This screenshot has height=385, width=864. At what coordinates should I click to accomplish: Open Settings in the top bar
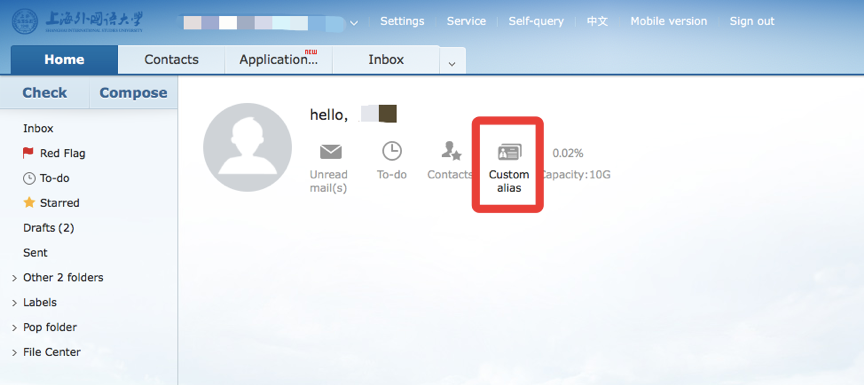[x=402, y=21]
